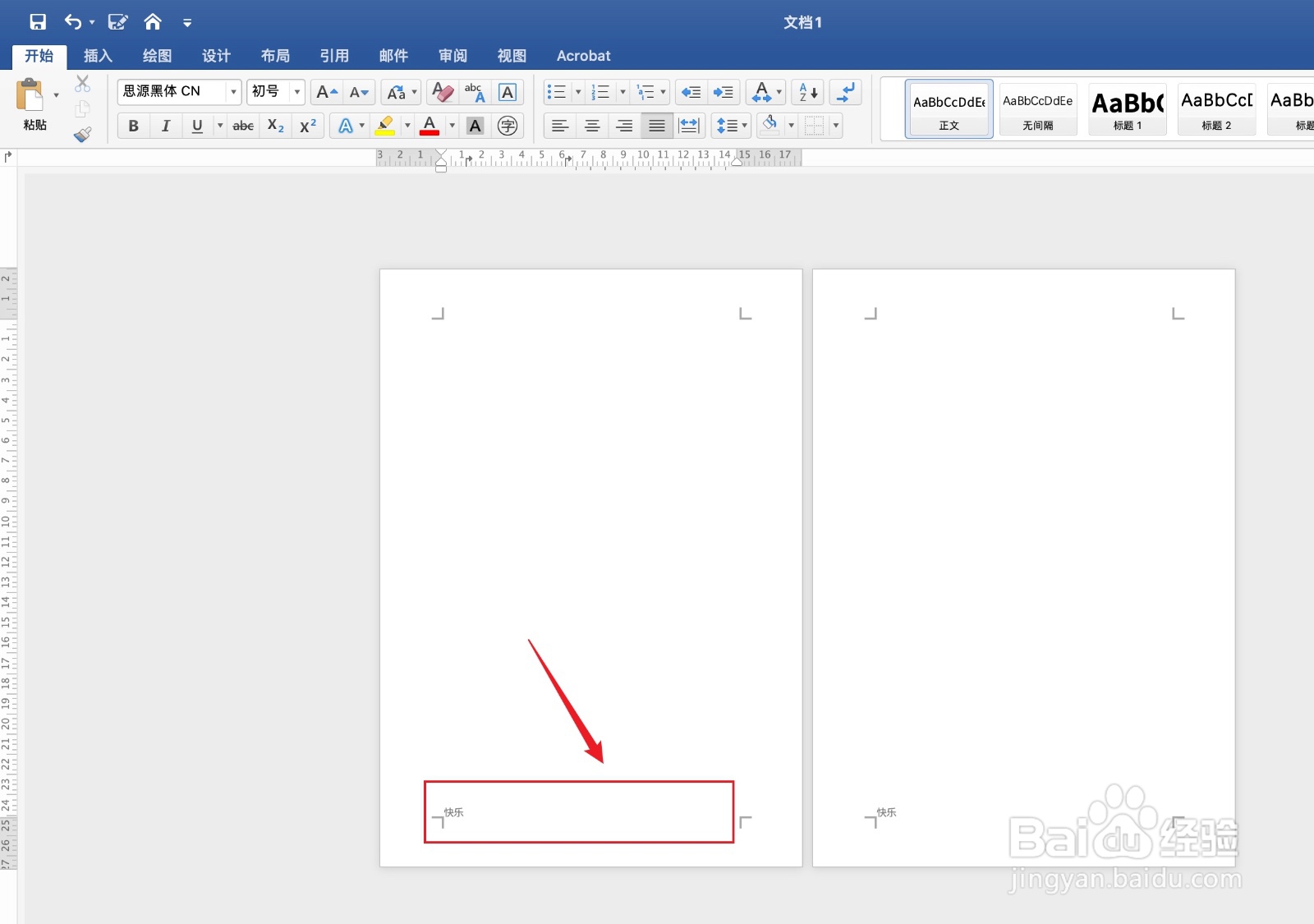Image resolution: width=1314 pixels, height=924 pixels.
Task: Click the Decrease Indent icon
Action: [x=691, y=92]
